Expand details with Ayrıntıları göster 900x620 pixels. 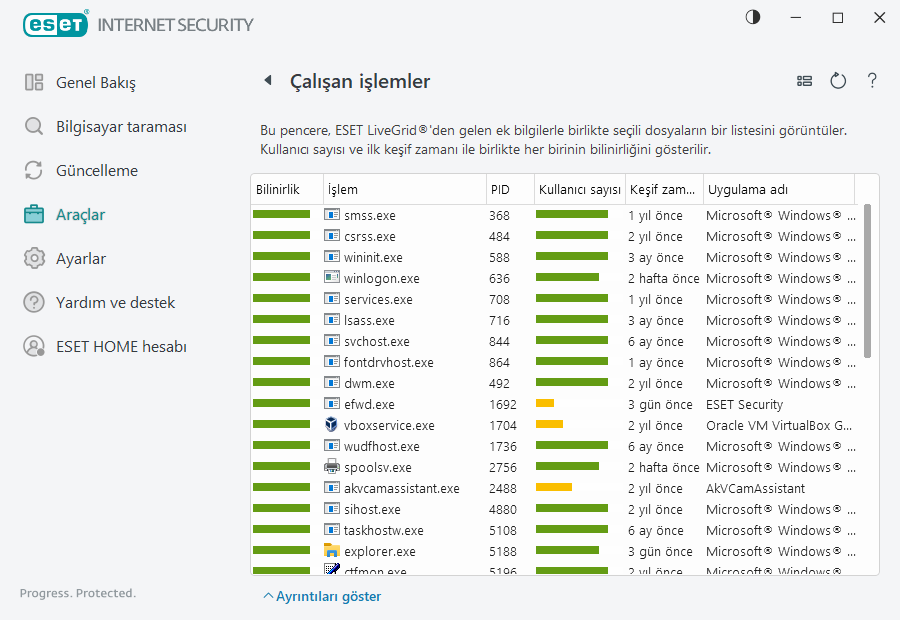[x=322, y=597]
